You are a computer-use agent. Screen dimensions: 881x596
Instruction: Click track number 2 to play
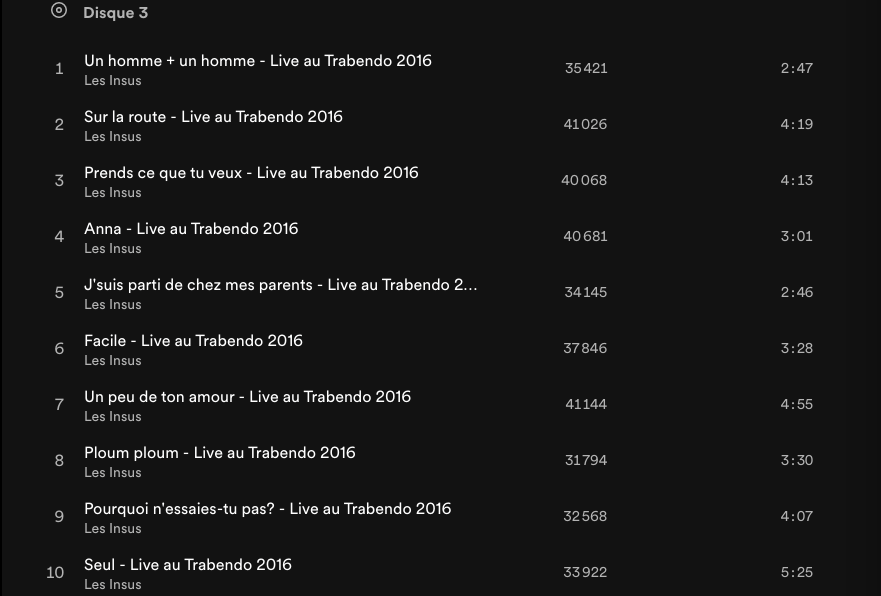pyautogui.click(x=59, y=125)
